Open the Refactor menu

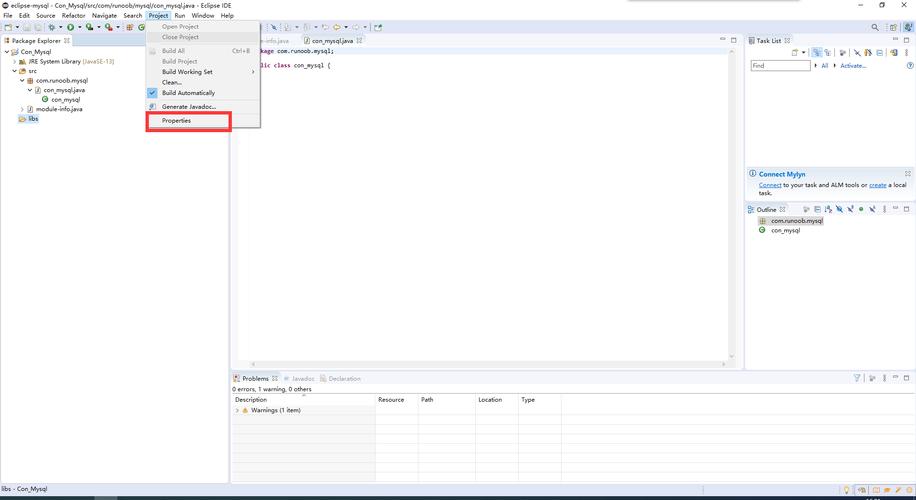[74, 16]
